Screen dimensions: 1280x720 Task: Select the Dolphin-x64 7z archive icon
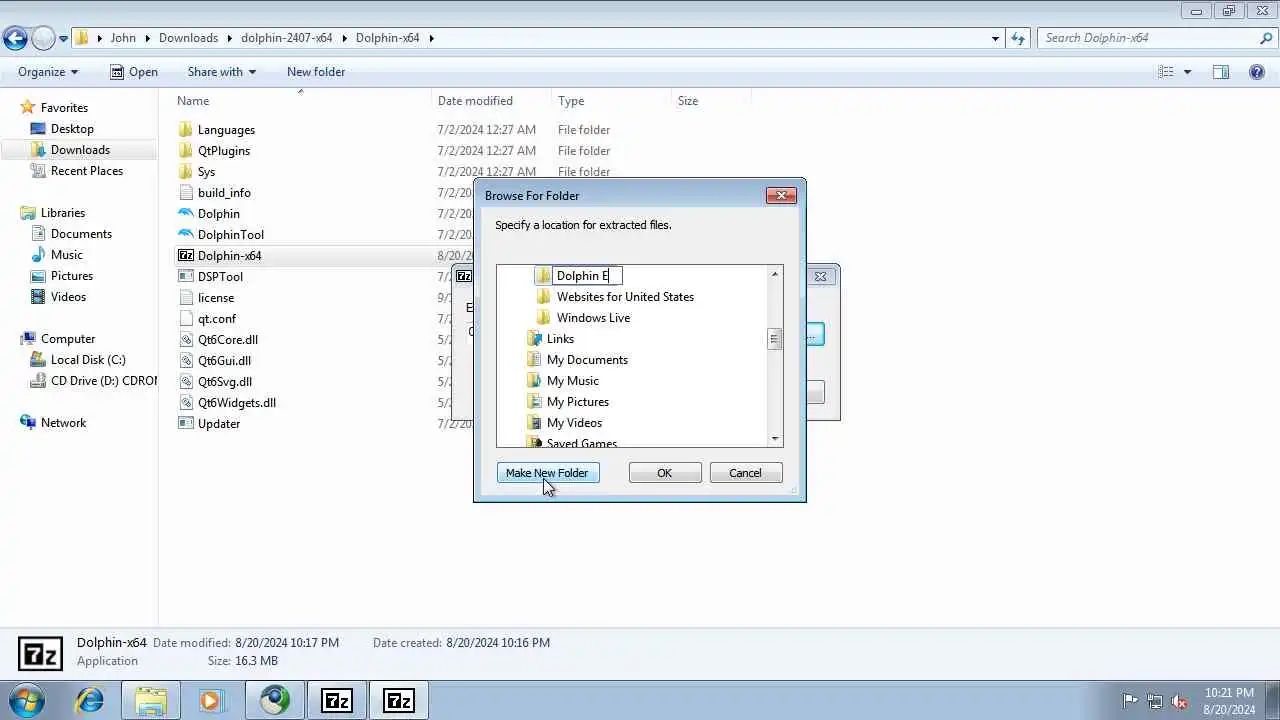(x=186, y=256)
